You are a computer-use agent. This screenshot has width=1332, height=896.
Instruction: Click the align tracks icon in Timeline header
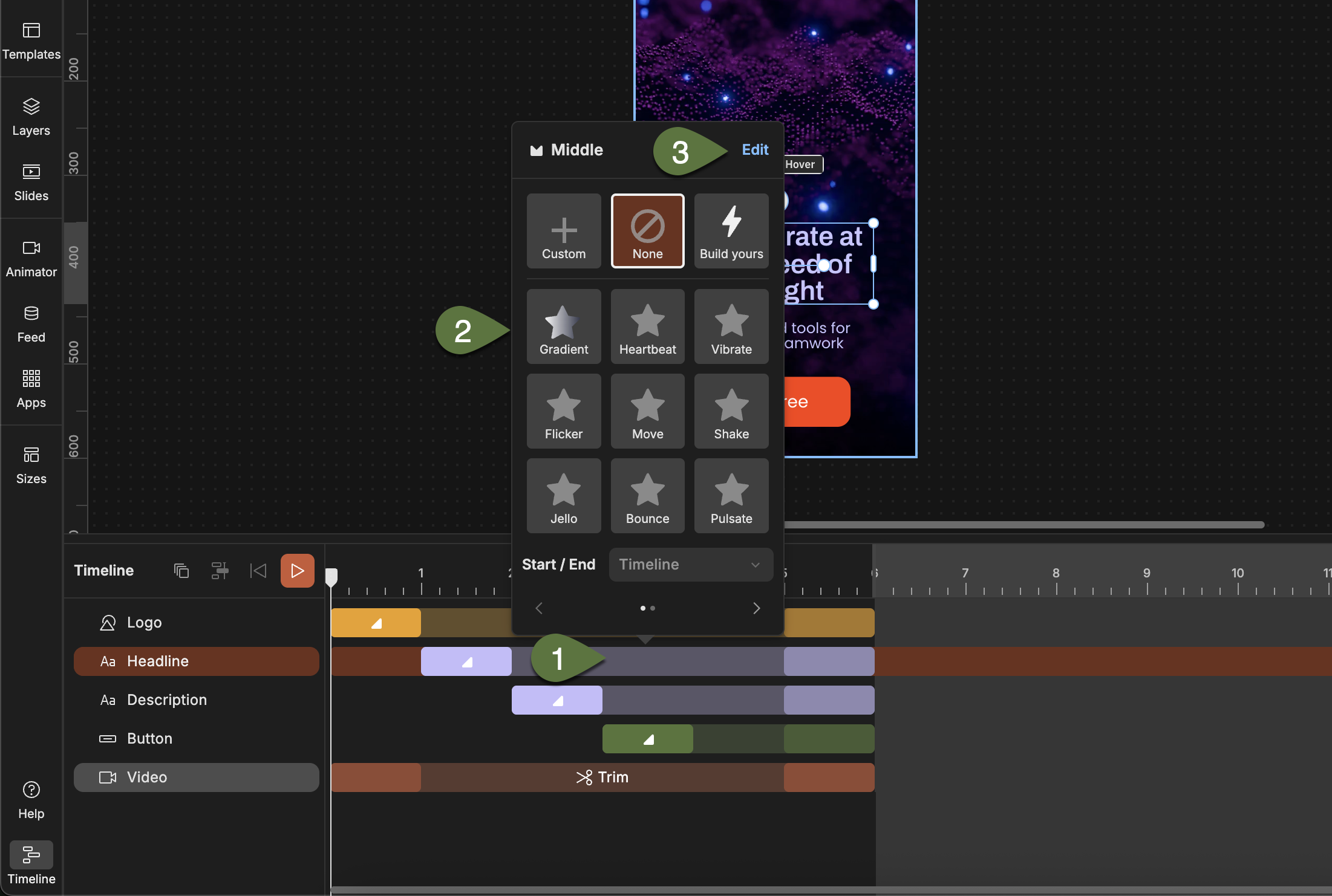pos(220,571)
